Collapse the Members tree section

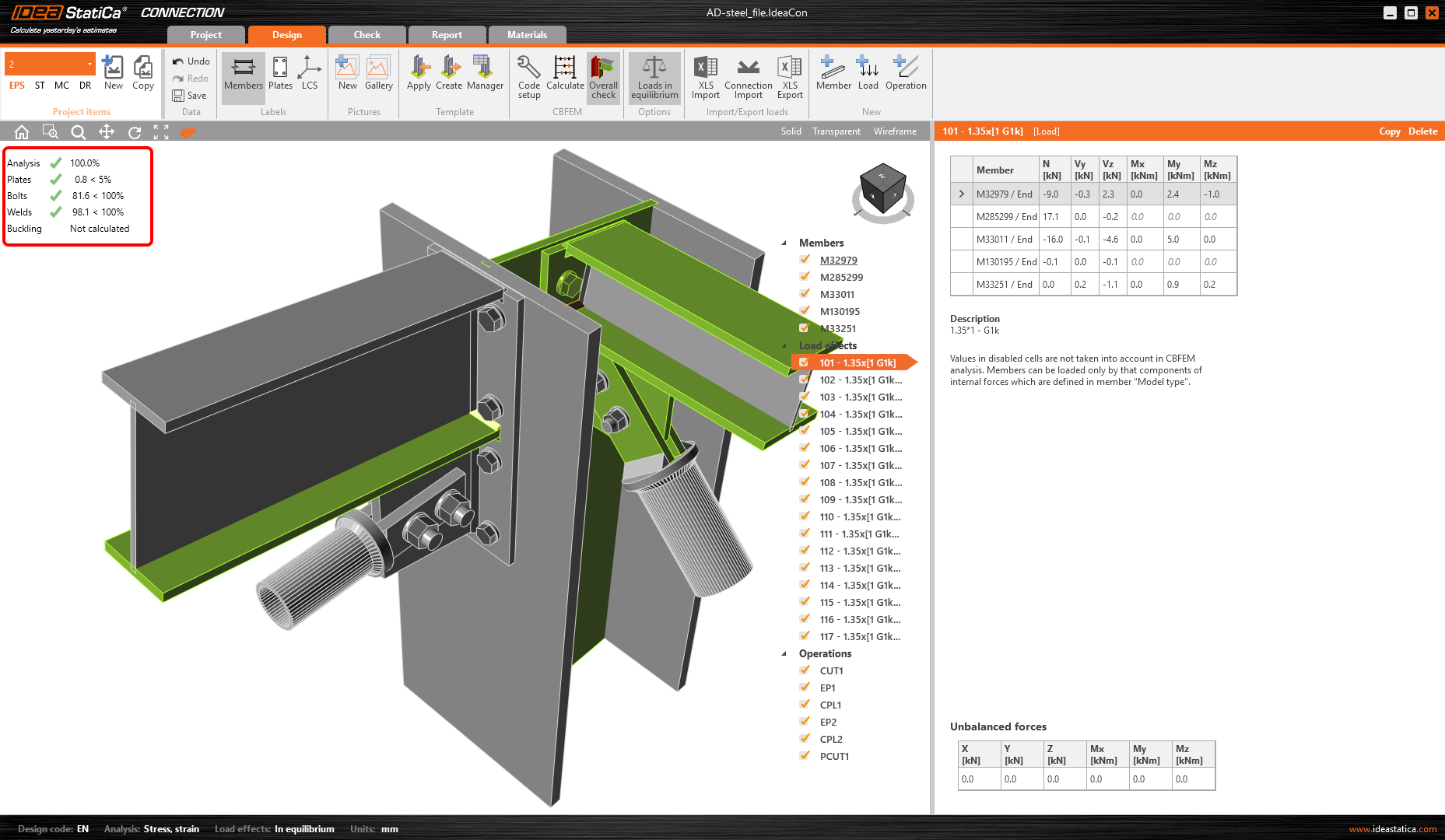[784, 243]
